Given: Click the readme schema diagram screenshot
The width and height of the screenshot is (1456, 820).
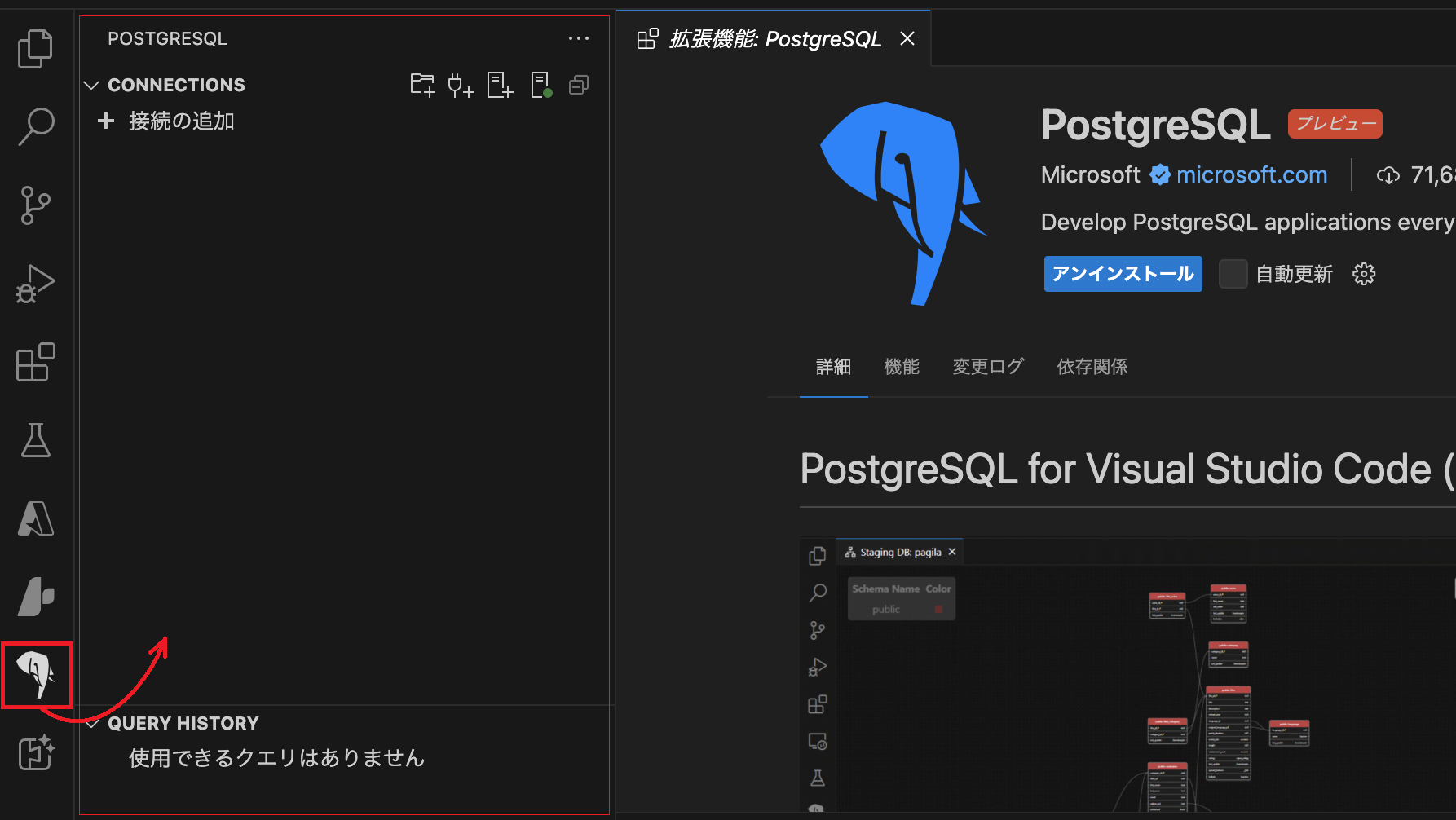Looking at the screenshot, I should (x=1127, y=675).
